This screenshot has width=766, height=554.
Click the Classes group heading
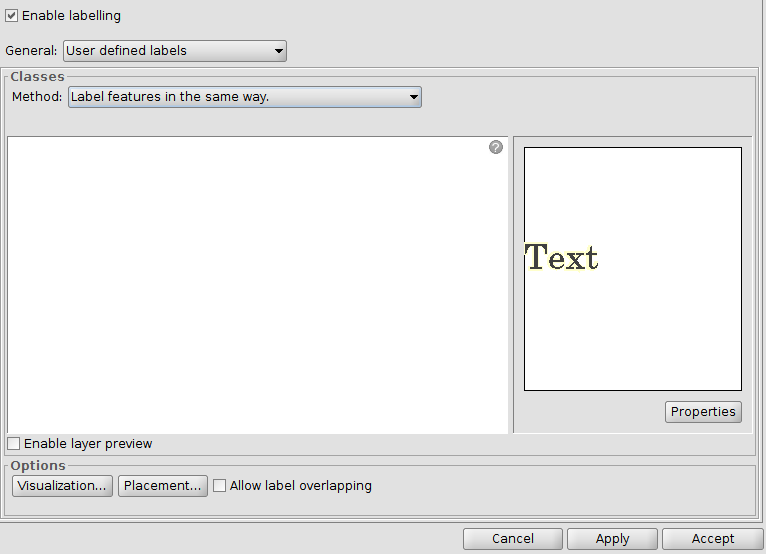pyautogui.click(x=37, y=77)
